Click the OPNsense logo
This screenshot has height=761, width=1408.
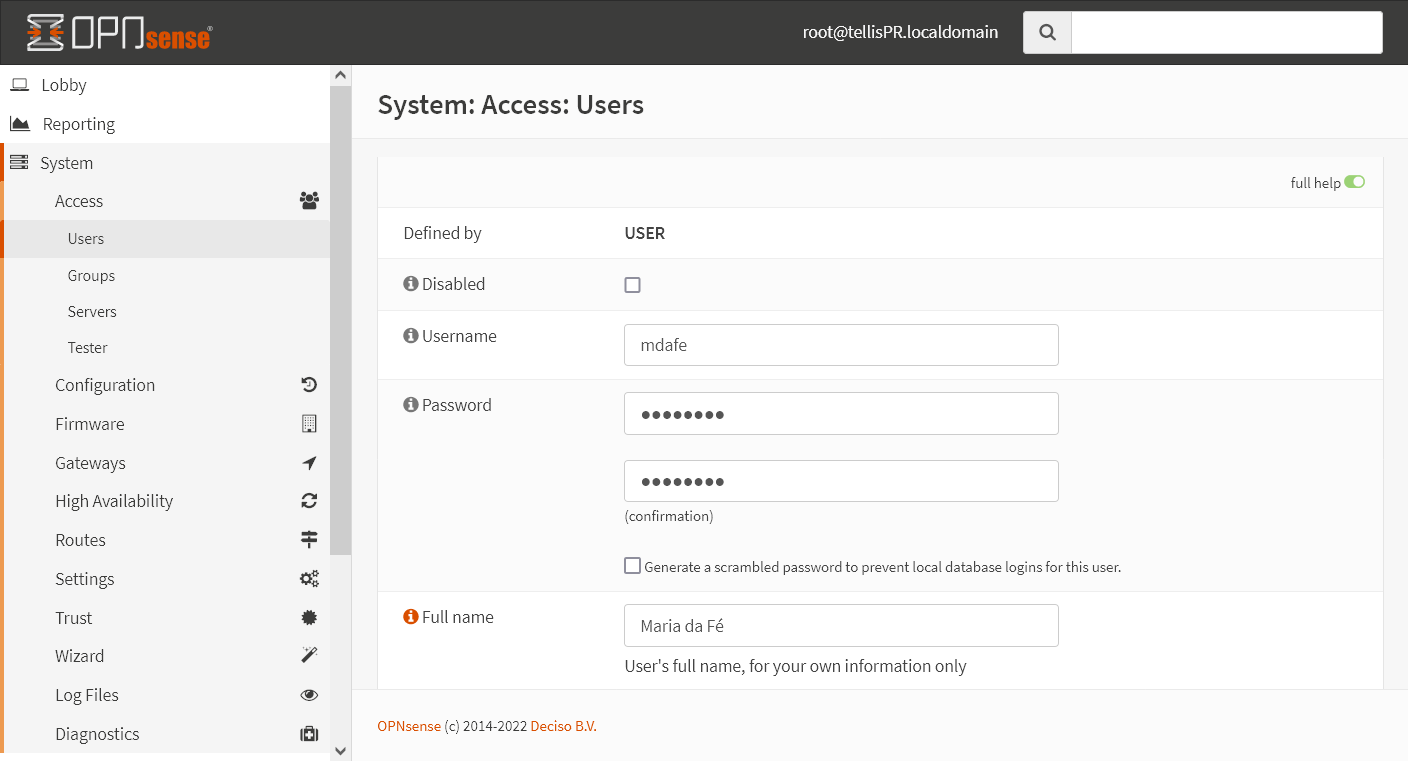(119, 32)
